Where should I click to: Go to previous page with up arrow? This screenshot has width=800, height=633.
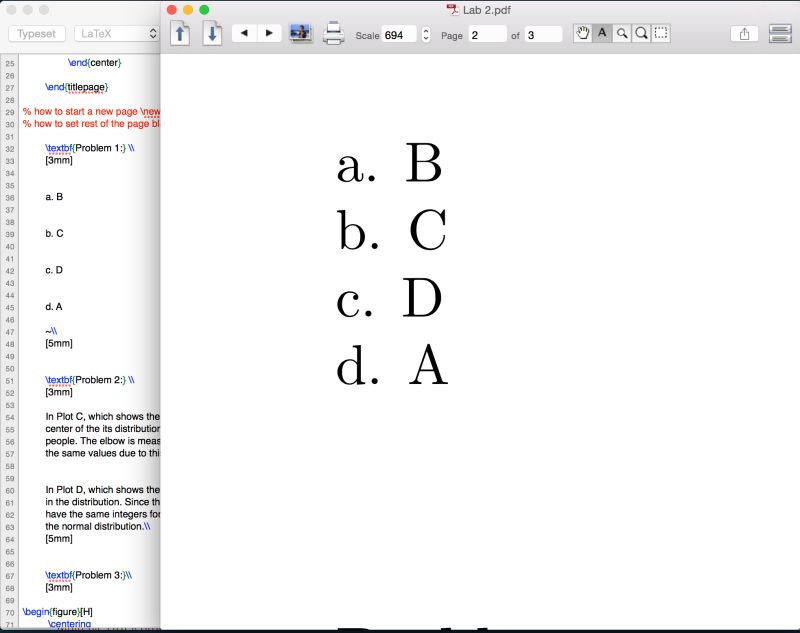180,34
